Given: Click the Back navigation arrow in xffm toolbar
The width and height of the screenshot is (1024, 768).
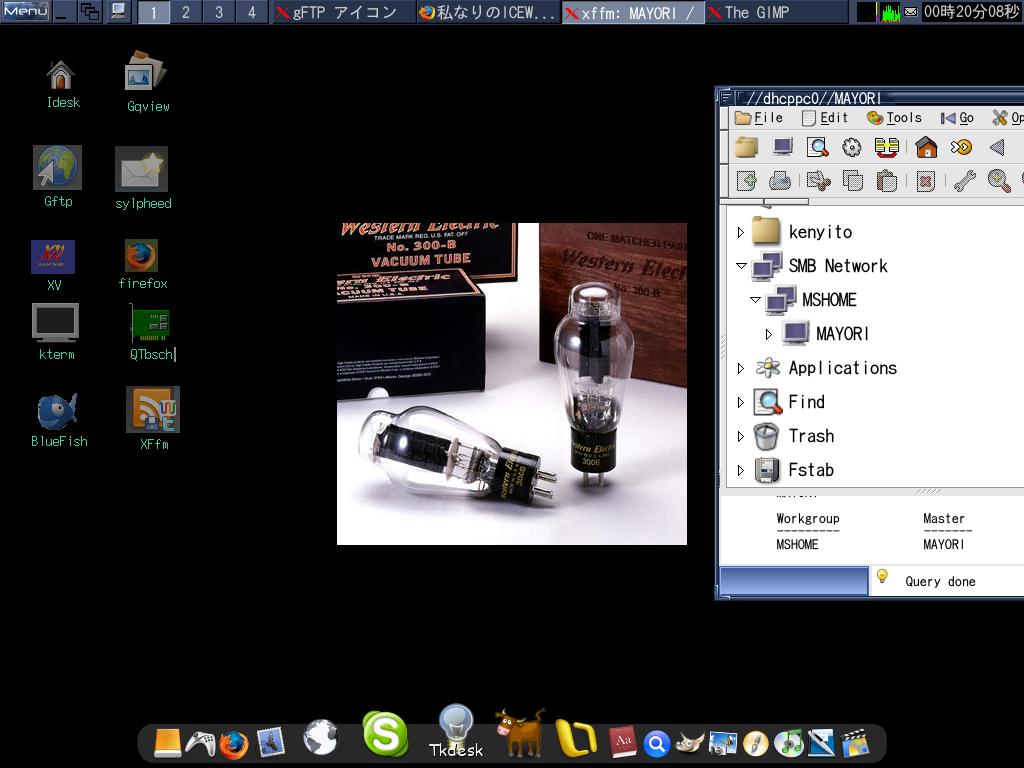Looking at the screenshot, I should coord(996,147).
